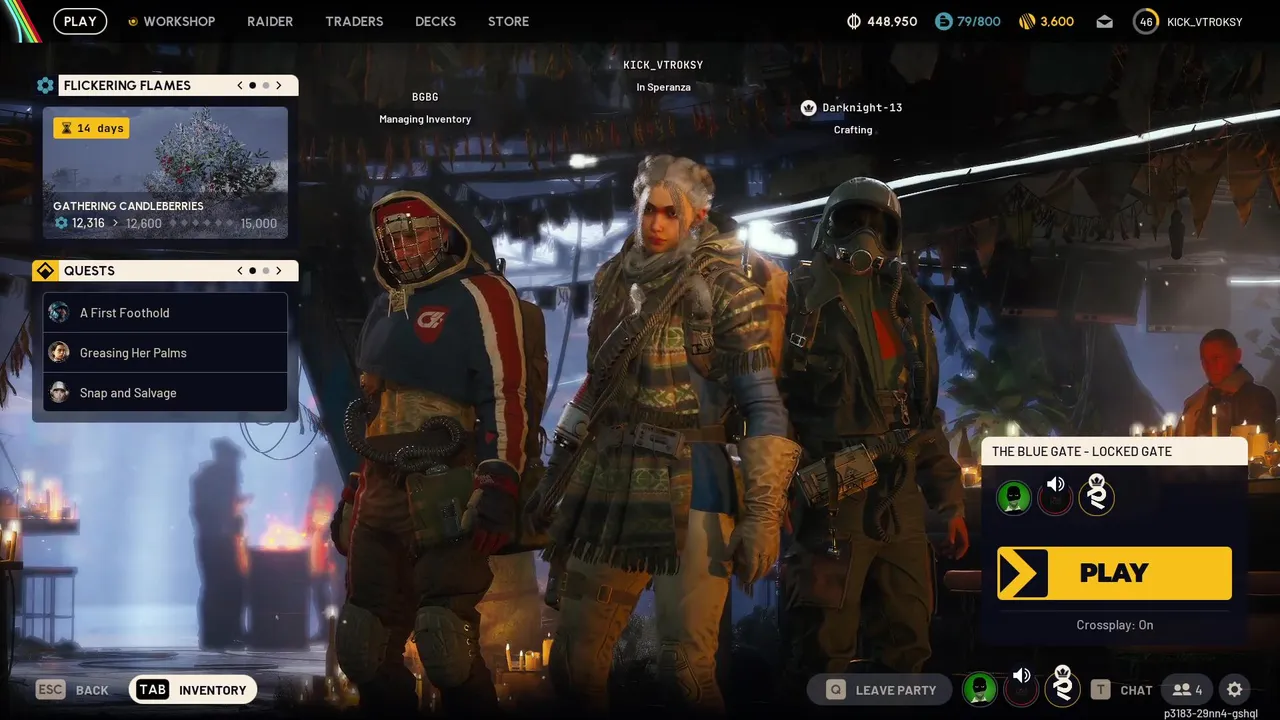This screenshot has height=720, width=1280.
Task: Click the In Speranza status text
Action: coord(663,87)
